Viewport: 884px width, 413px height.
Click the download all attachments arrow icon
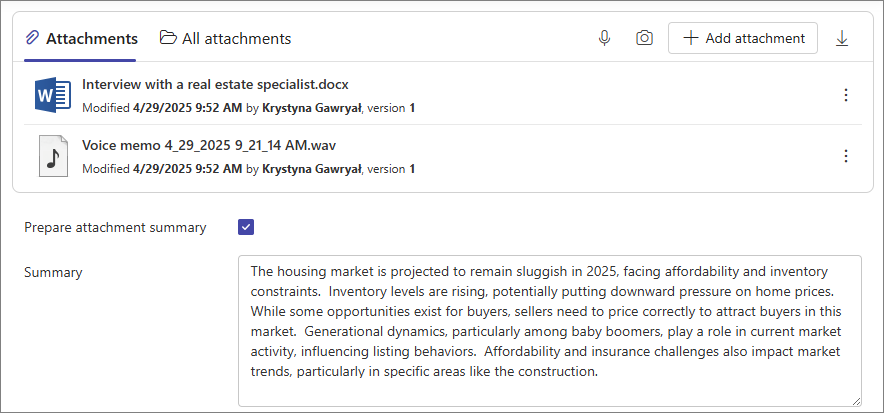point(842,38)
